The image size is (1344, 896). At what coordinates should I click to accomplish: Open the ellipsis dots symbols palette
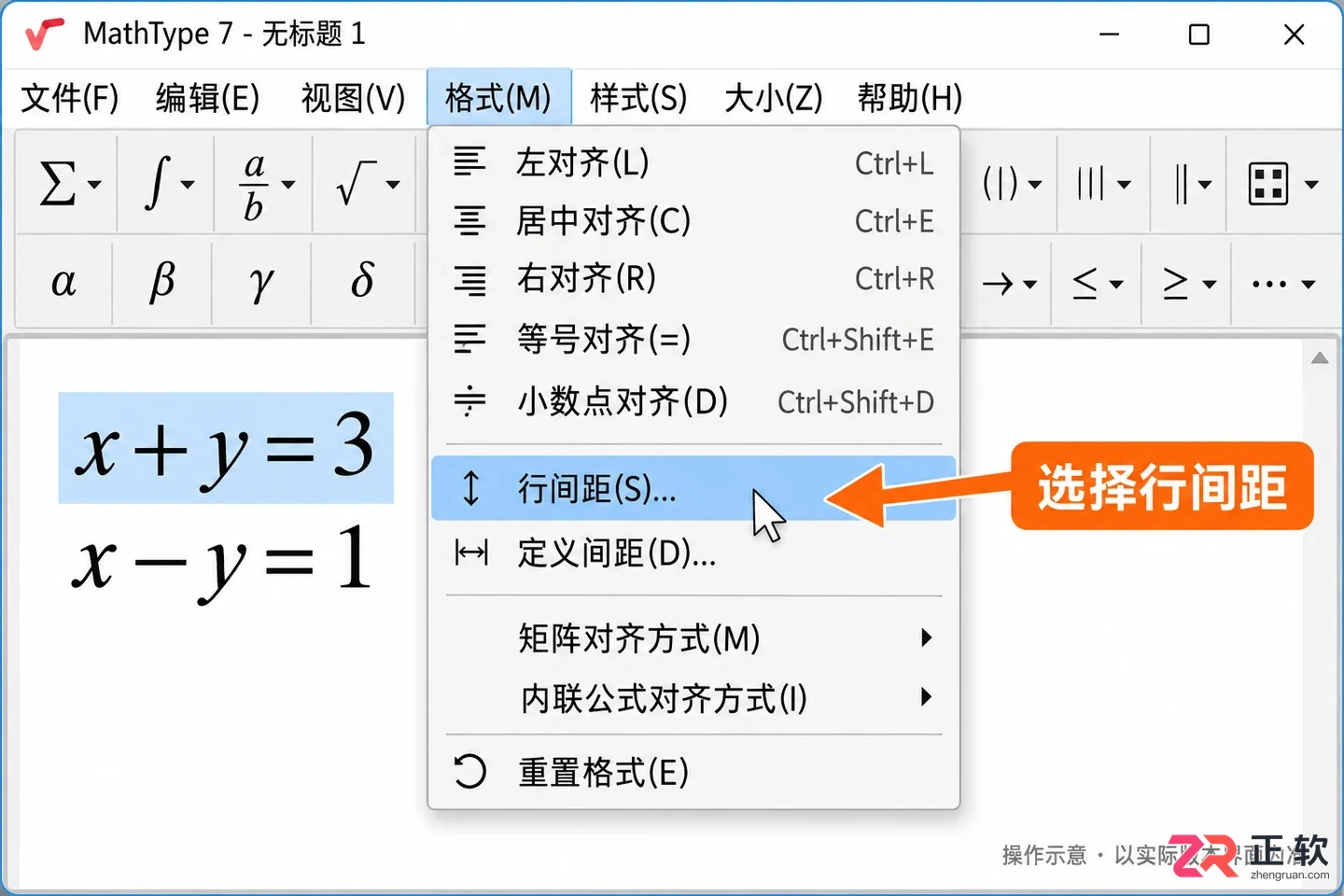coord(1284,282)
